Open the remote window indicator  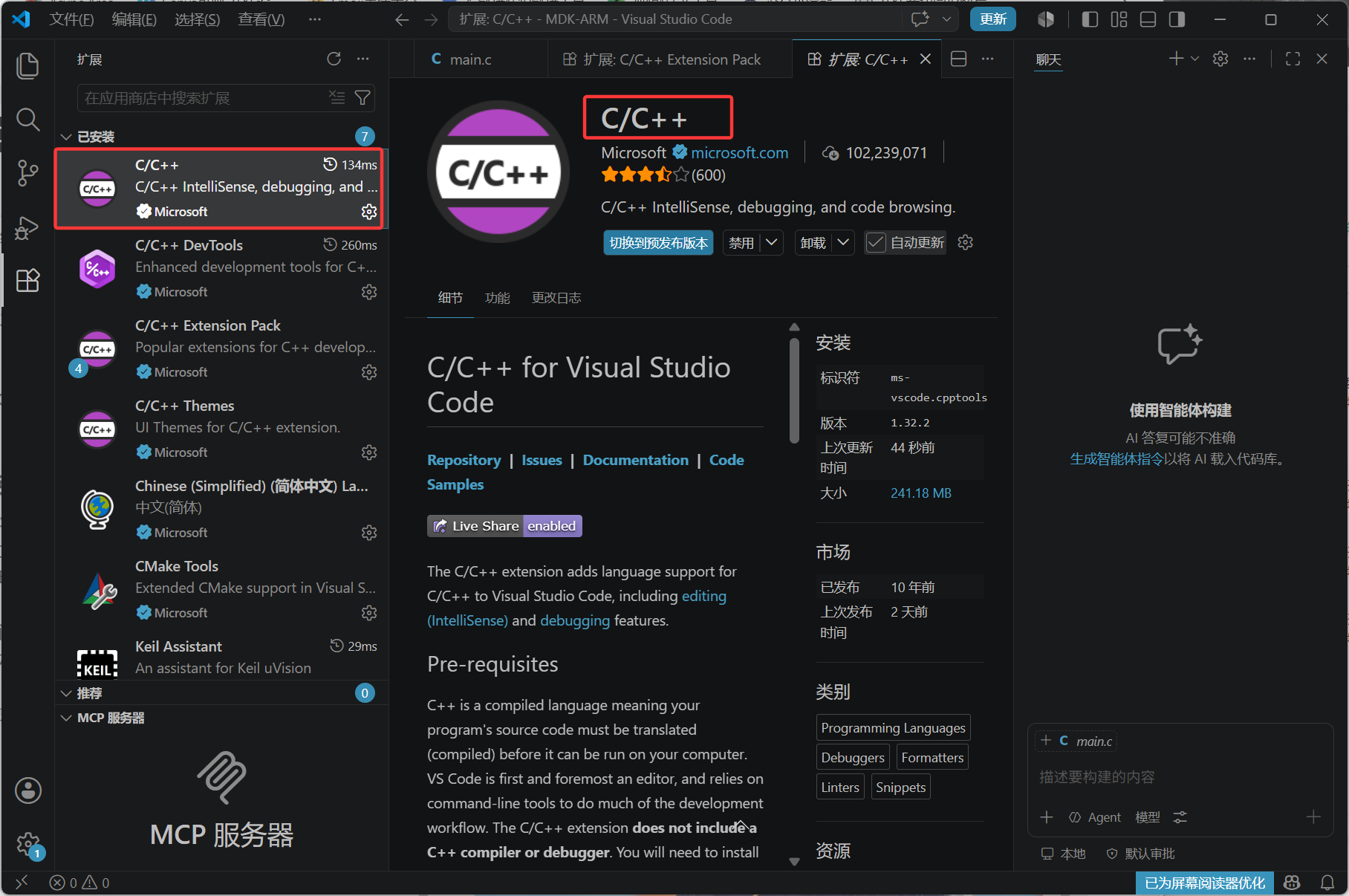[x=22, y=883]
